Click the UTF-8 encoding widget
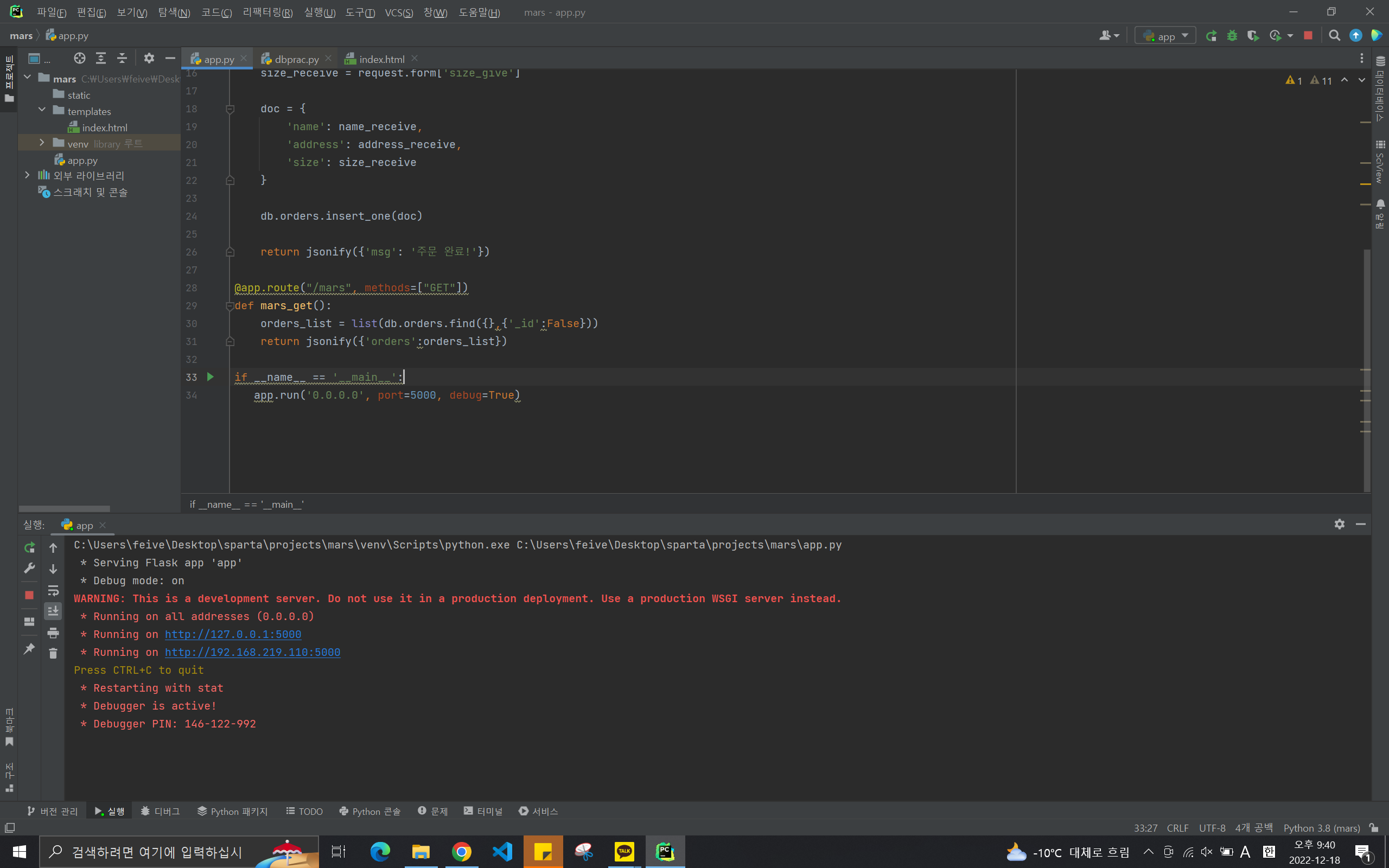This screenshot has width=1389, height=868. (x=1212, y=828)
